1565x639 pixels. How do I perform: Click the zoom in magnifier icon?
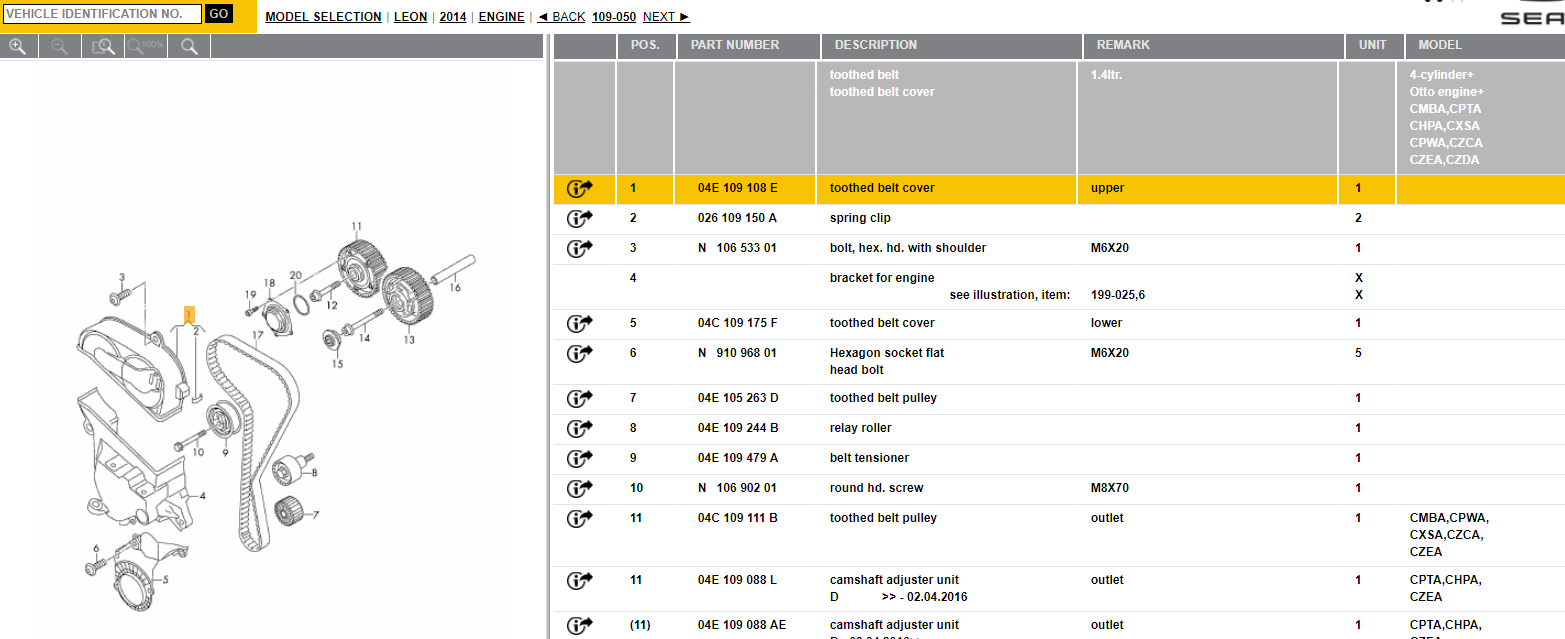18,46
